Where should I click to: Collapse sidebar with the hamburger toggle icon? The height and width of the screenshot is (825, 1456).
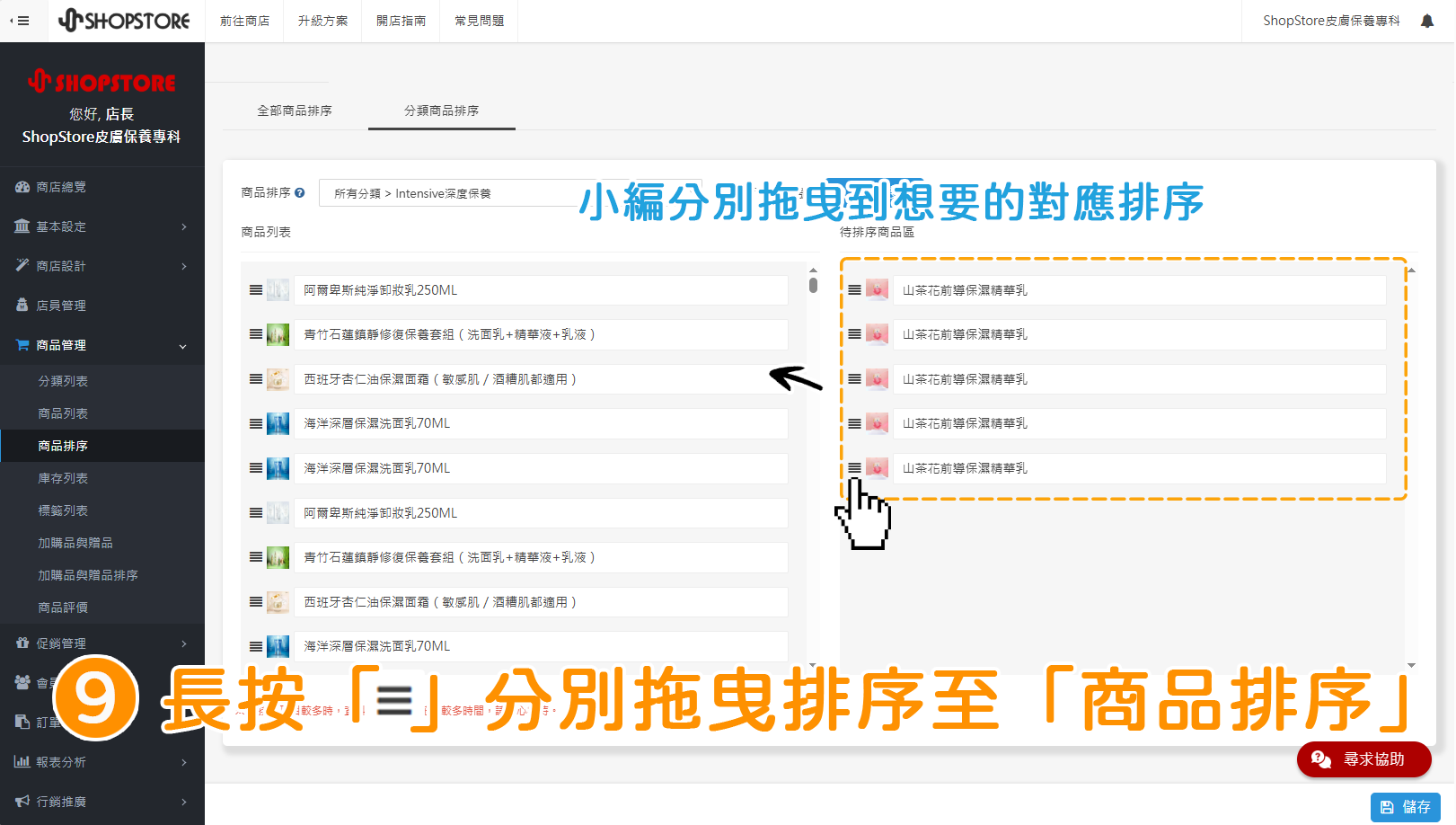click(20, 21)
